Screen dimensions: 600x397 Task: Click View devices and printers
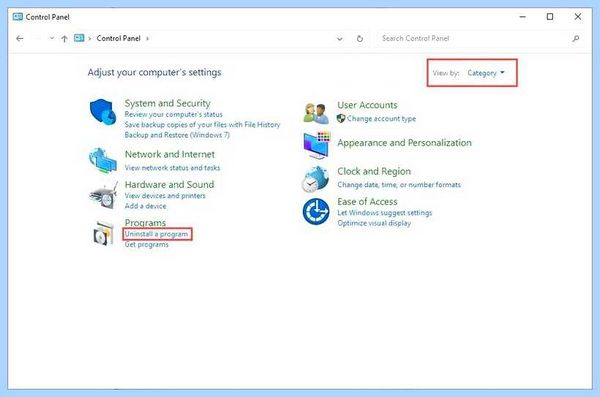coord(165,196)
